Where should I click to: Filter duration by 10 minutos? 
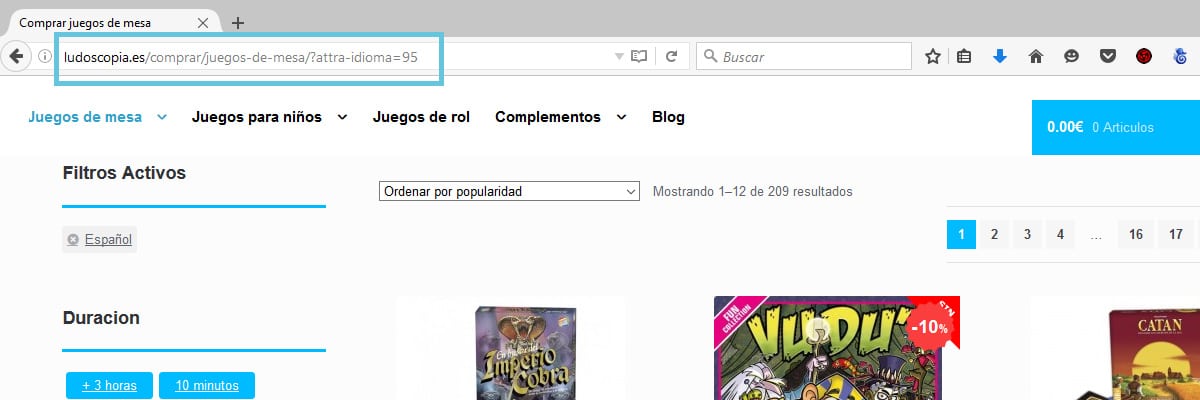207,385
